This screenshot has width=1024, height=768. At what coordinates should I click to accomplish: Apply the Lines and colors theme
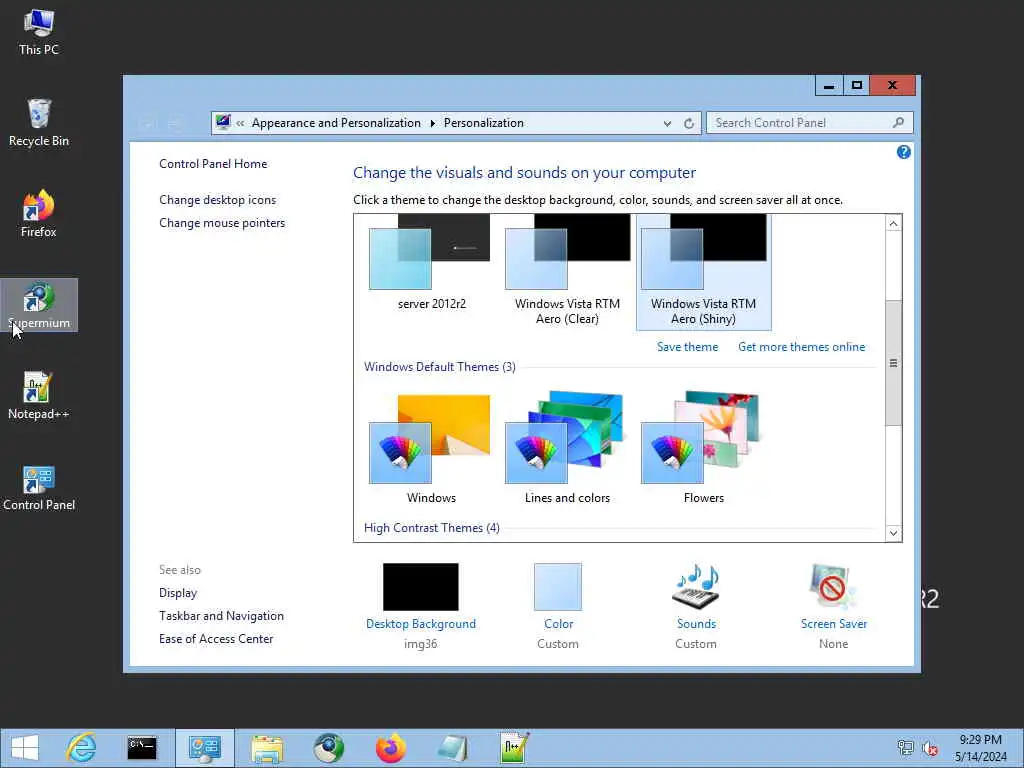pos(568,449)
